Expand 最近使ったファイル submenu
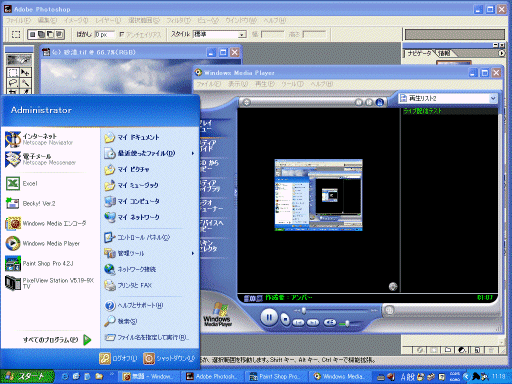The width and height of the screenshot is (512, 384). 149,153
